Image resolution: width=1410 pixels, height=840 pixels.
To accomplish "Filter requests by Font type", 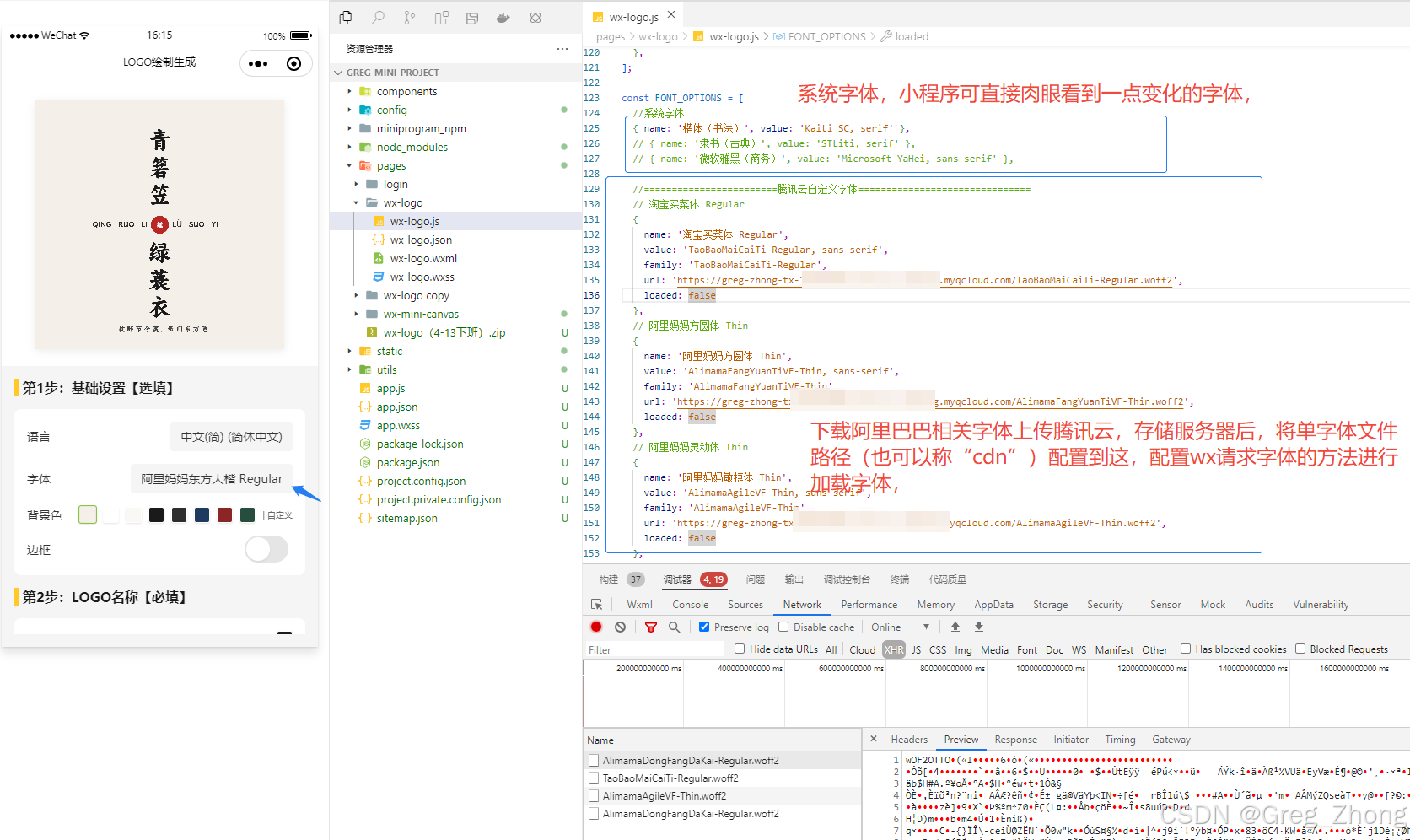I will [x=1027, y=649].
